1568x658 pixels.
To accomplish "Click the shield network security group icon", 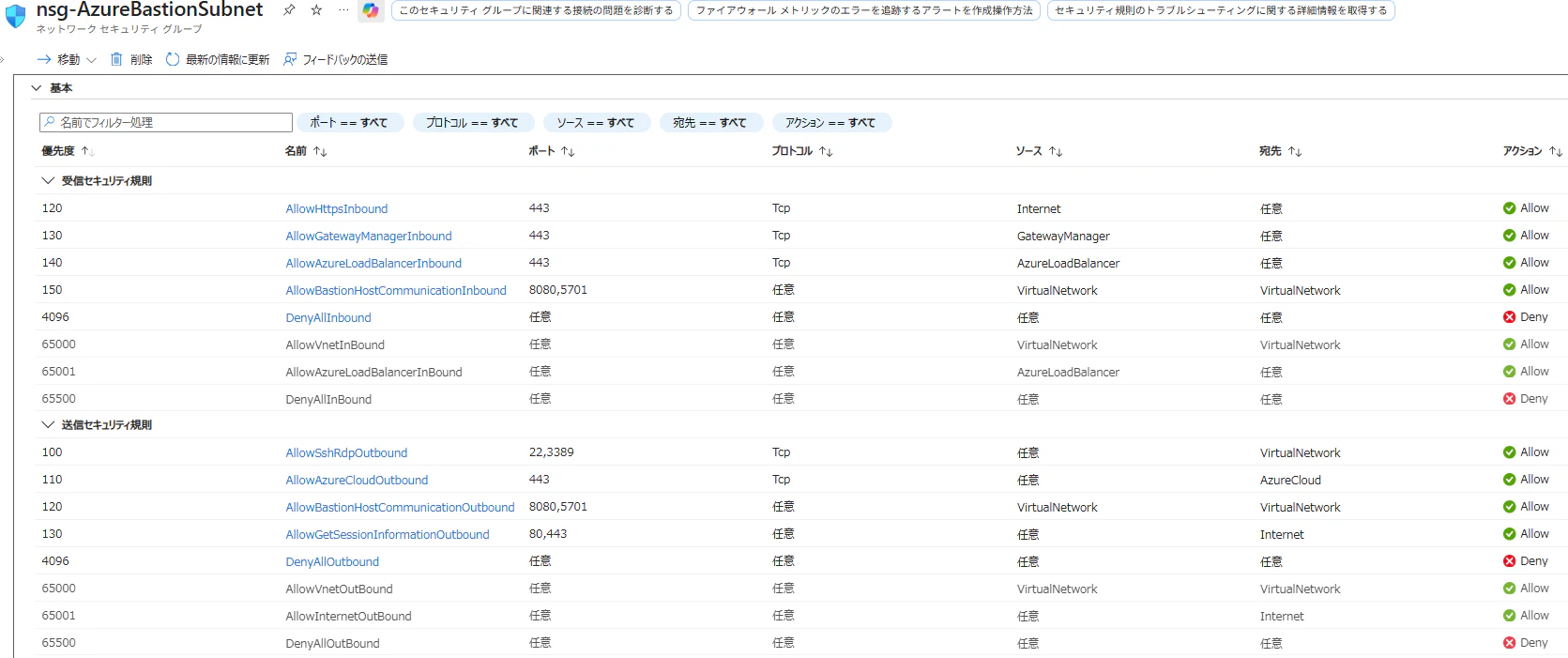I will click(16, 17).
